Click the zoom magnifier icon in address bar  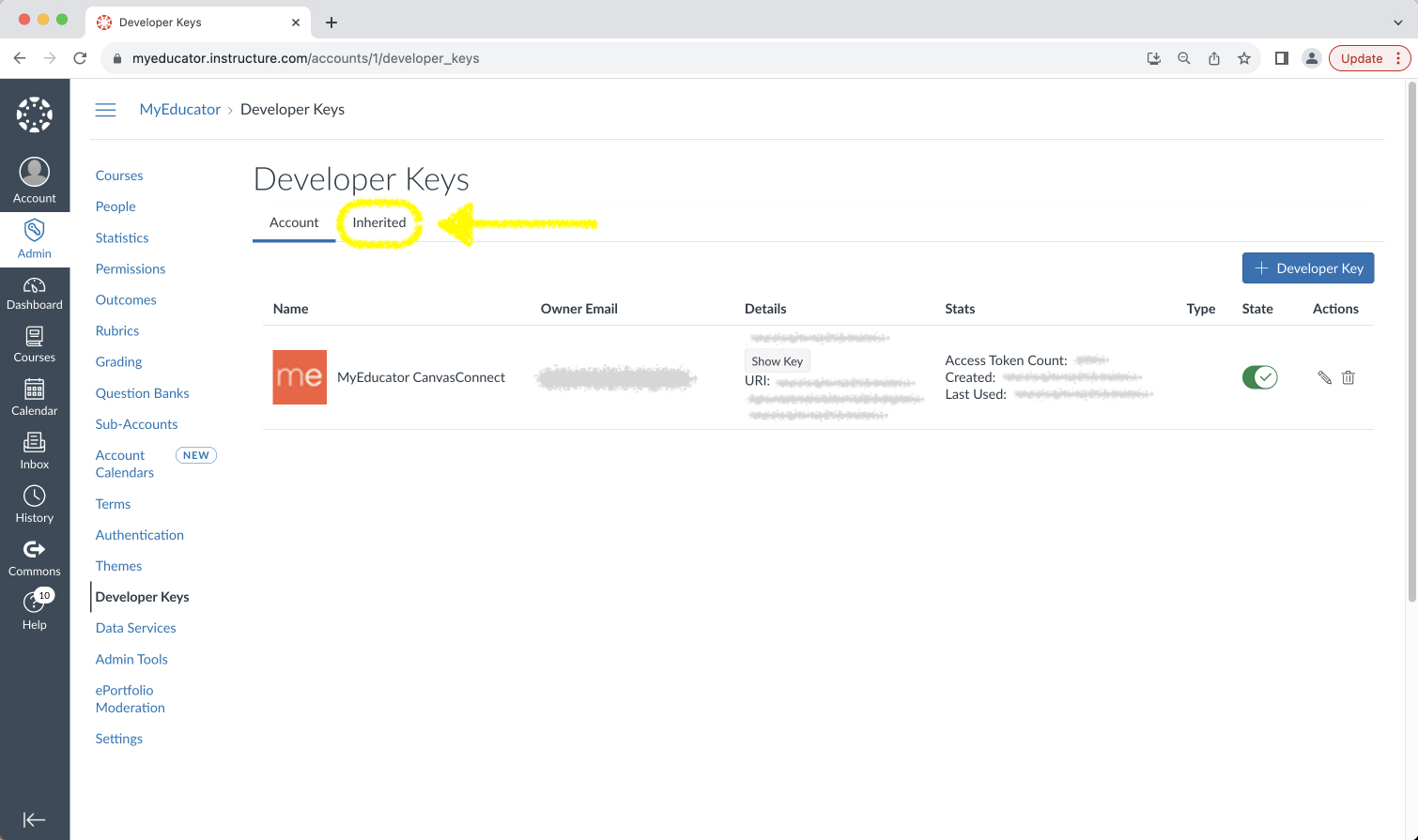pos(1184,58)
